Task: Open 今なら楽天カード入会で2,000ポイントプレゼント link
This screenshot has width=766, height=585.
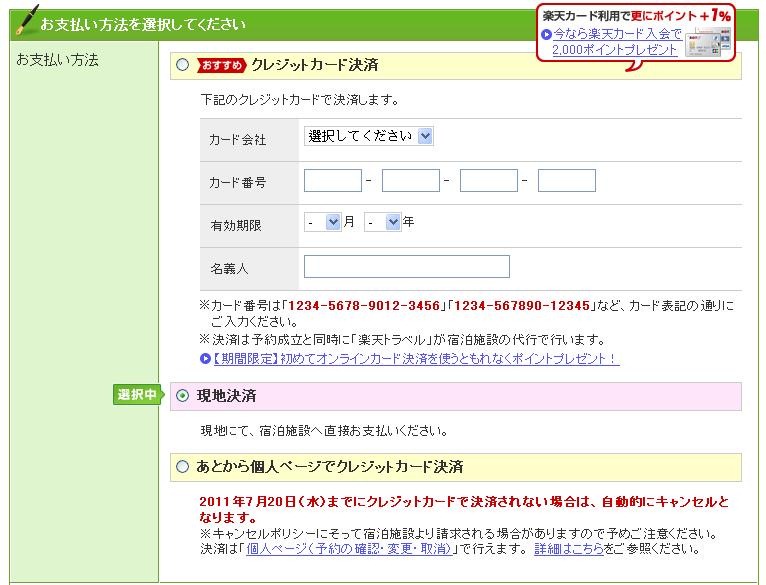Action: click(x=616, y=42)
